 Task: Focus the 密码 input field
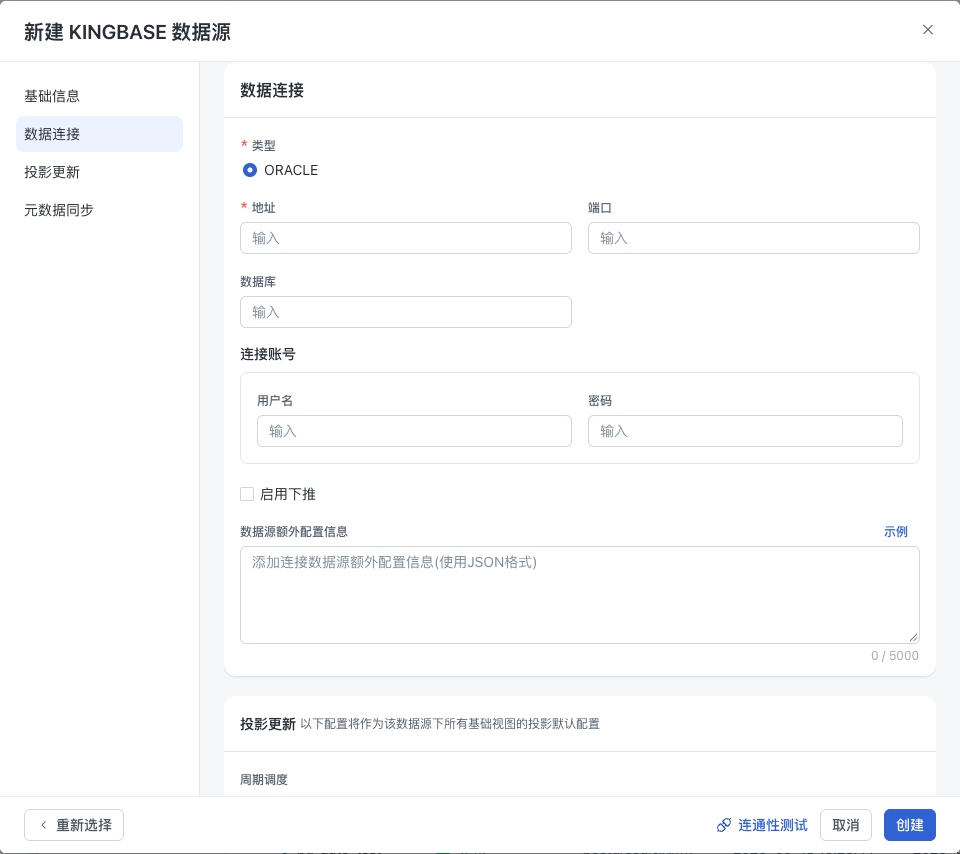pyautogui.click(x=744, y=431)
